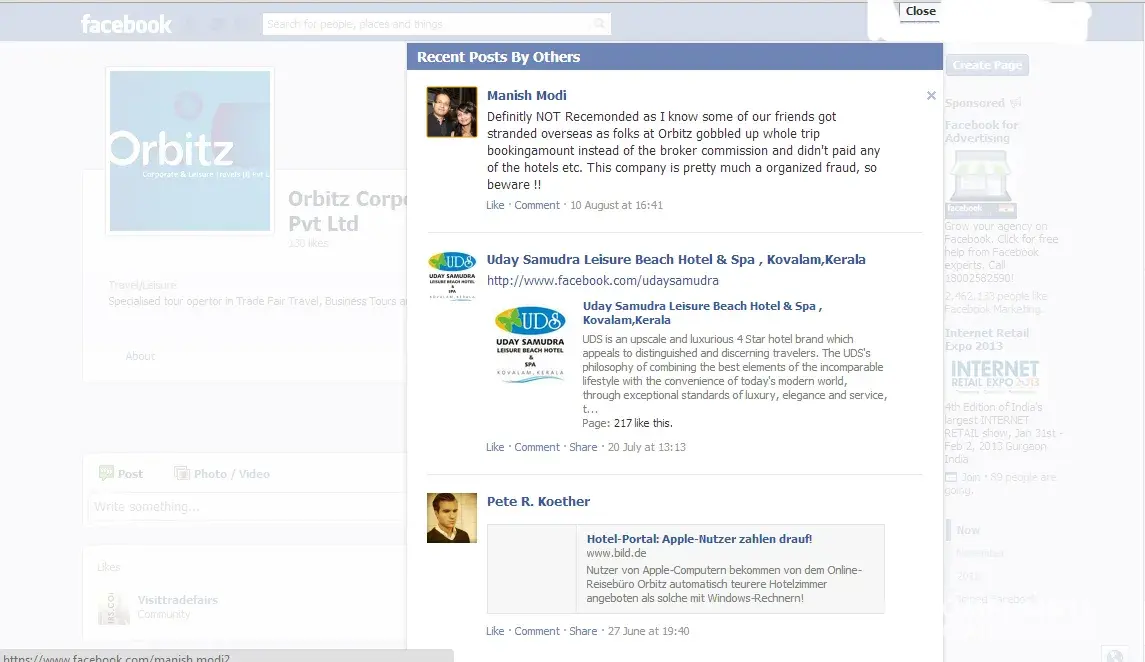Like Manish Modi's post

[495, 205]
